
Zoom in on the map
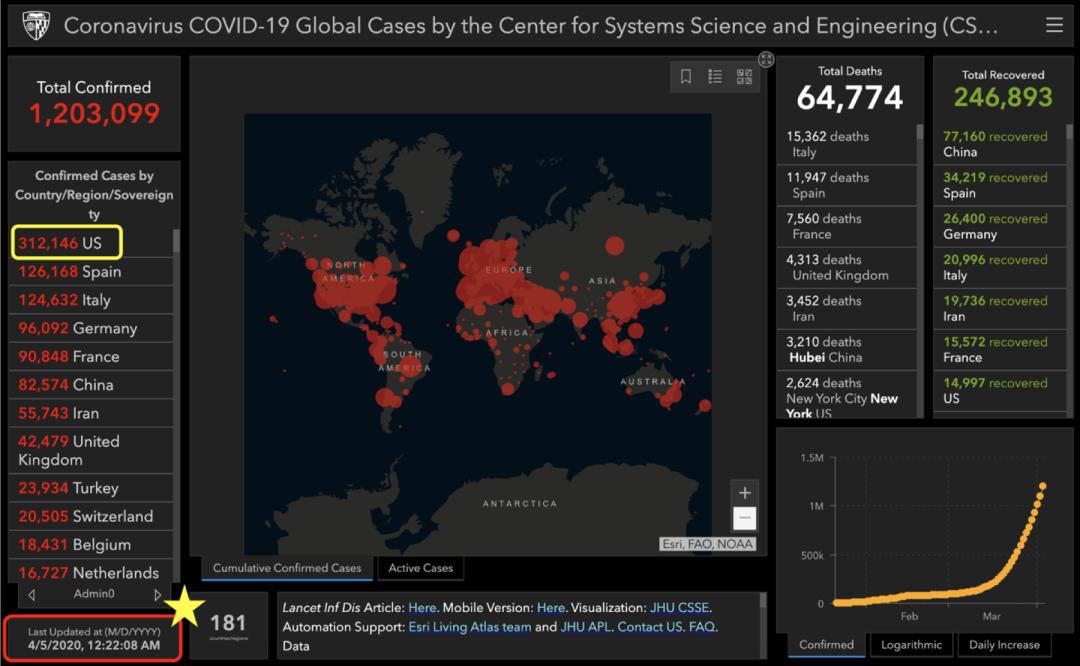pos(745,492)
